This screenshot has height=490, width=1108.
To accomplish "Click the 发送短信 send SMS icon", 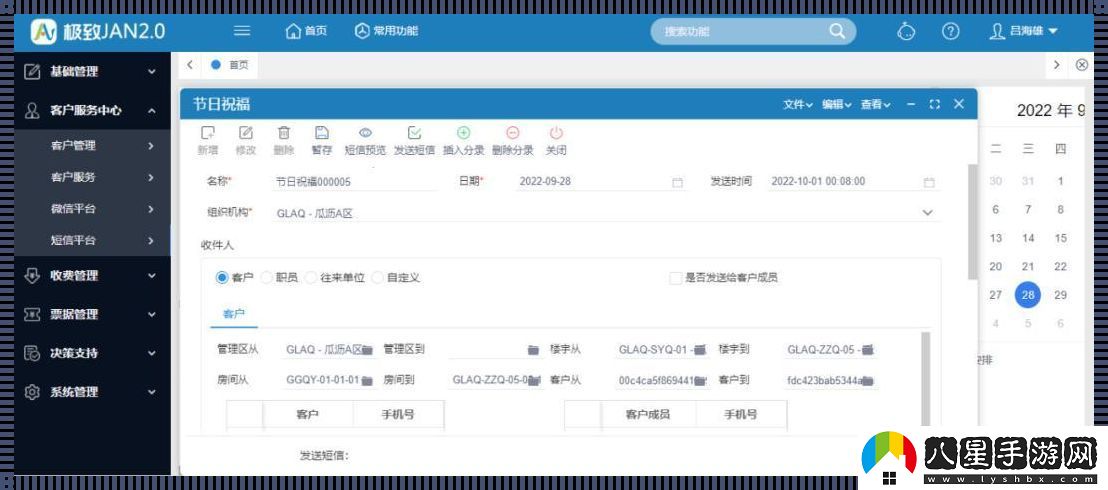I will [x=414, y=133].
